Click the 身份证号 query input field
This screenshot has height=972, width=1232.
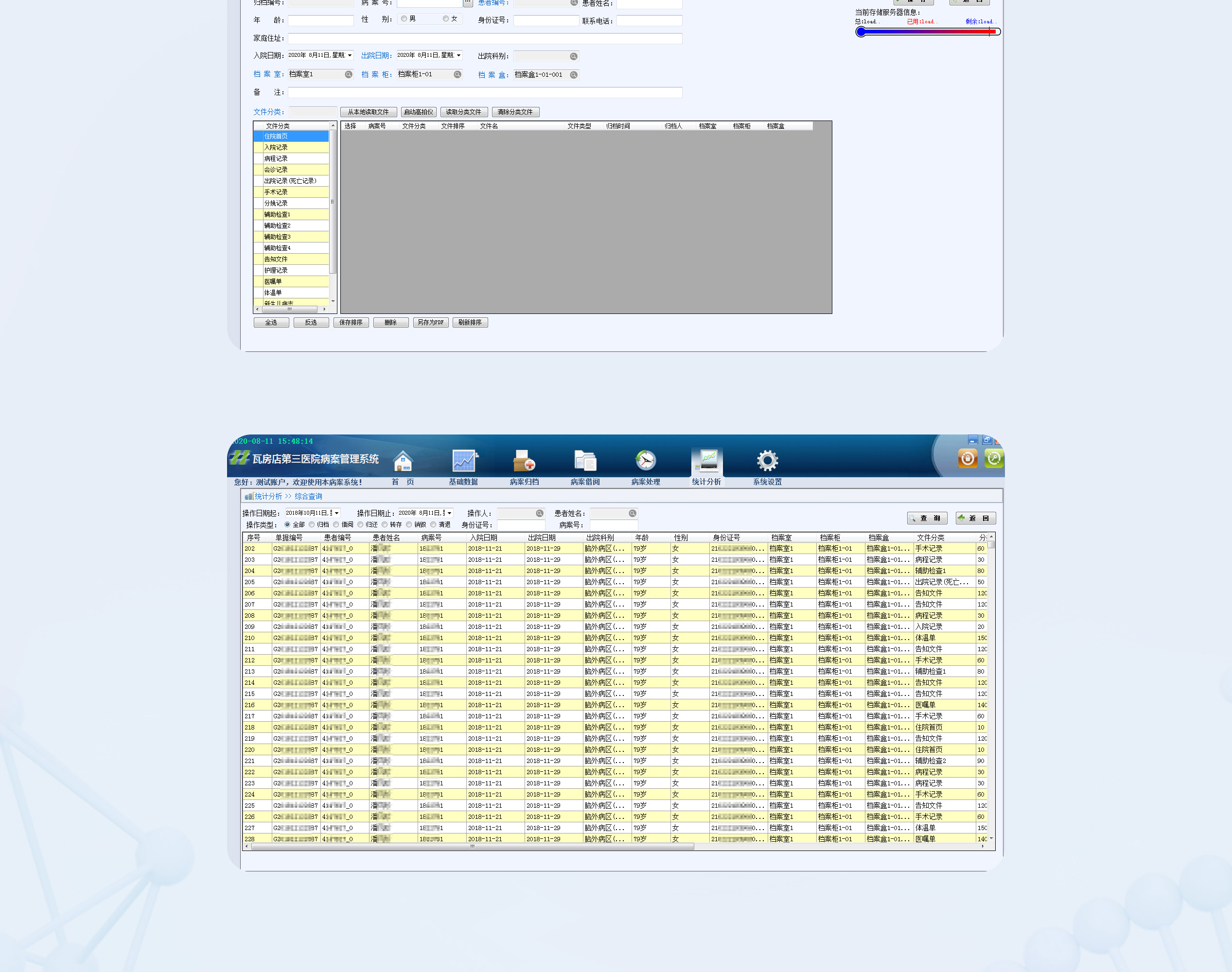[520, 525]
